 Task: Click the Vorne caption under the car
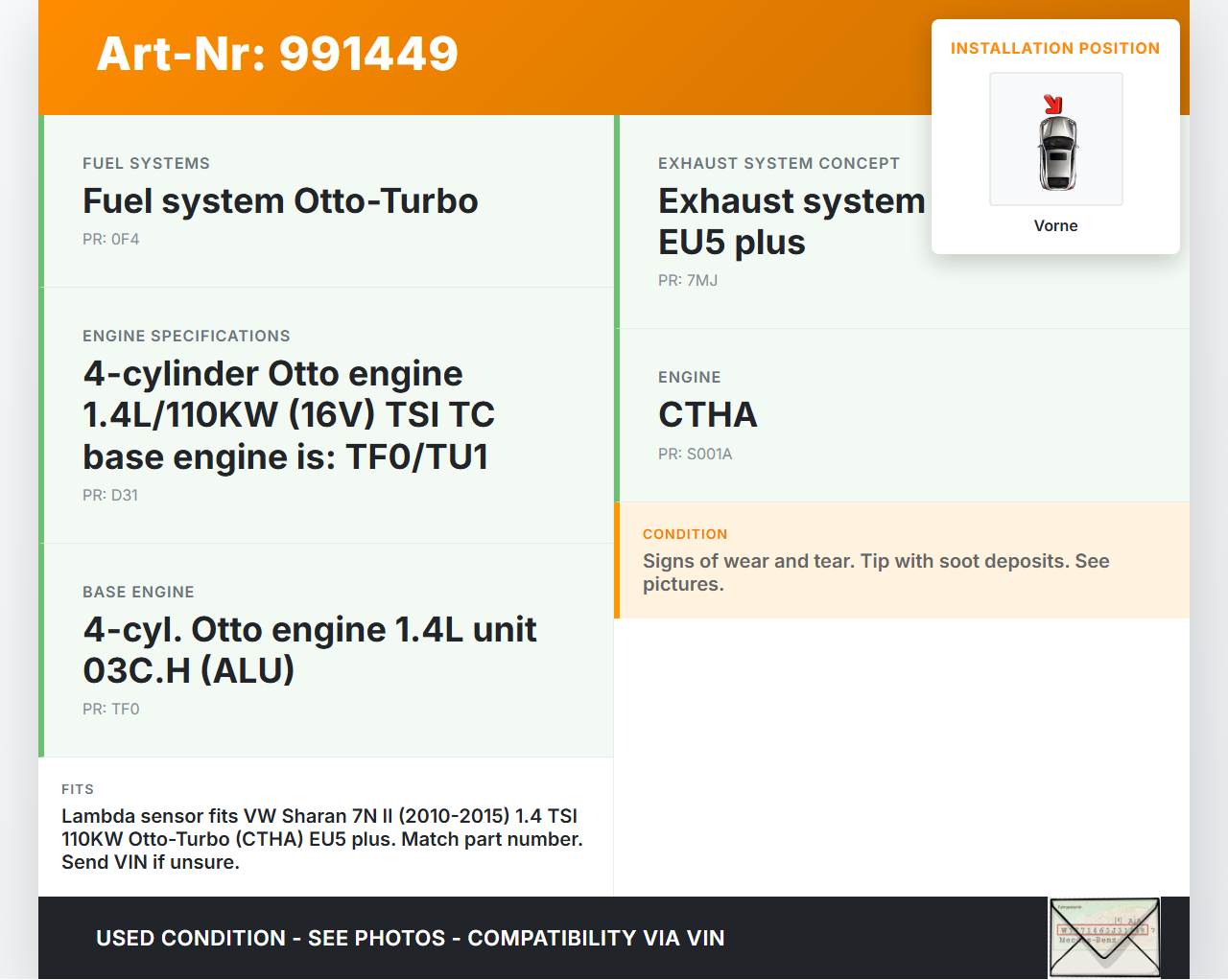[x=1055, y=225]
